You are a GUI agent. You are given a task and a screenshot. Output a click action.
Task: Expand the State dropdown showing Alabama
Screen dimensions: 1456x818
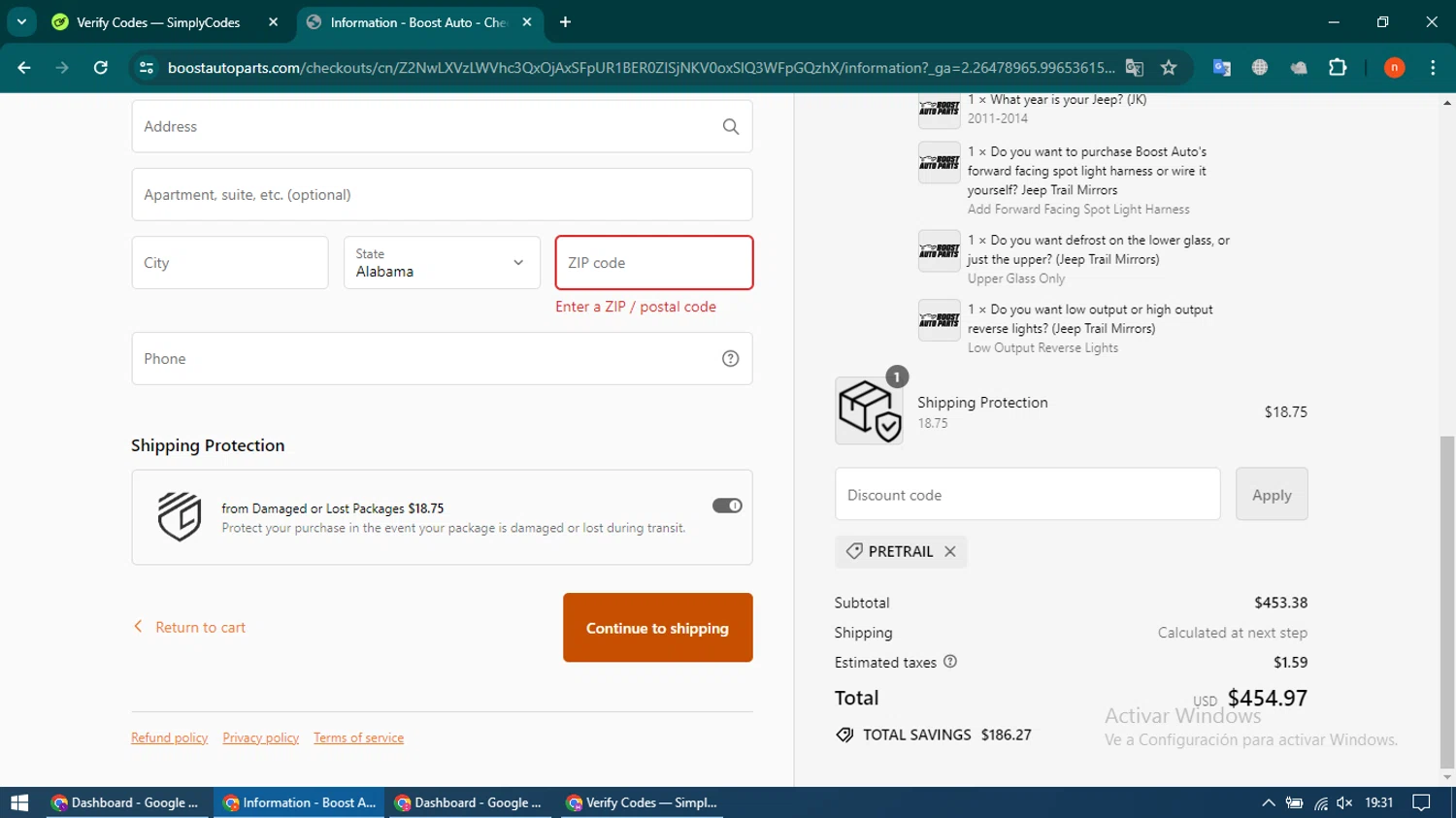[x=442, y=263]
